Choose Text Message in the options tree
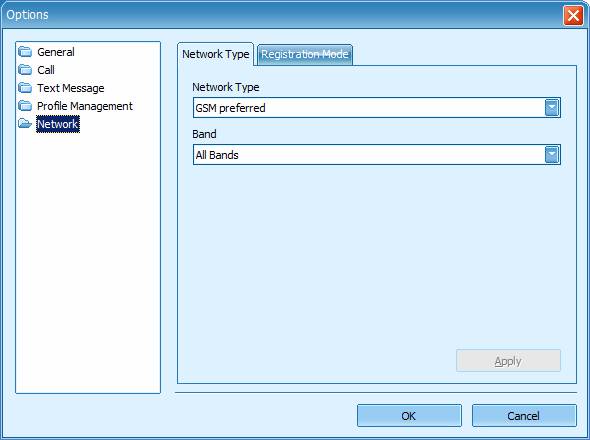Viewport: 590px width, 440px height. 71,88
